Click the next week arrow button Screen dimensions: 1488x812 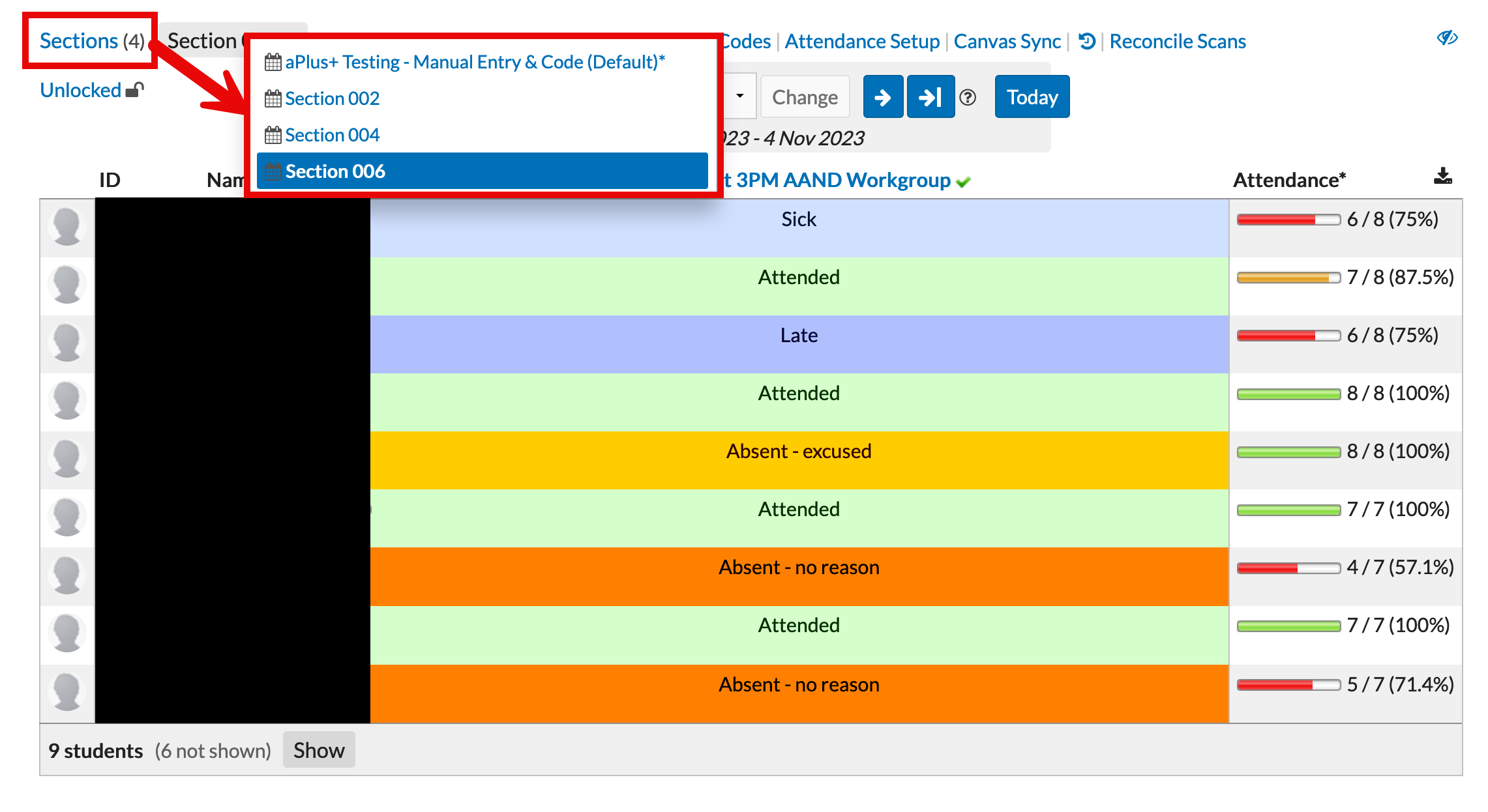click(x=882, y=97)
